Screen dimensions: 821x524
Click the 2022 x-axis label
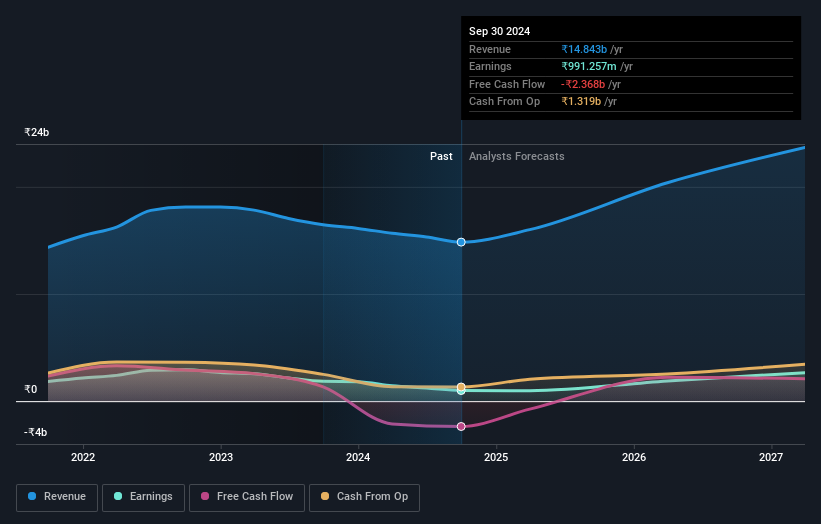83,457
